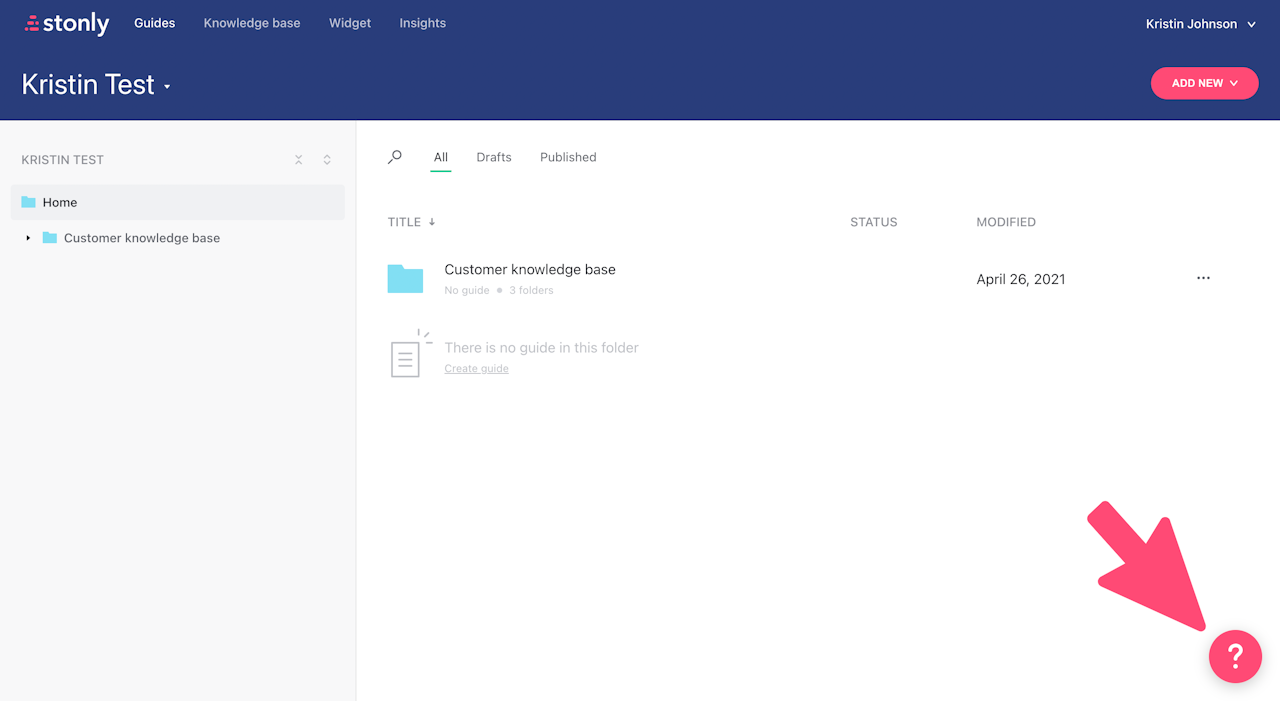Click the search magnifier icon
This screenshot has width=1280, height=701.
[395, 157]
